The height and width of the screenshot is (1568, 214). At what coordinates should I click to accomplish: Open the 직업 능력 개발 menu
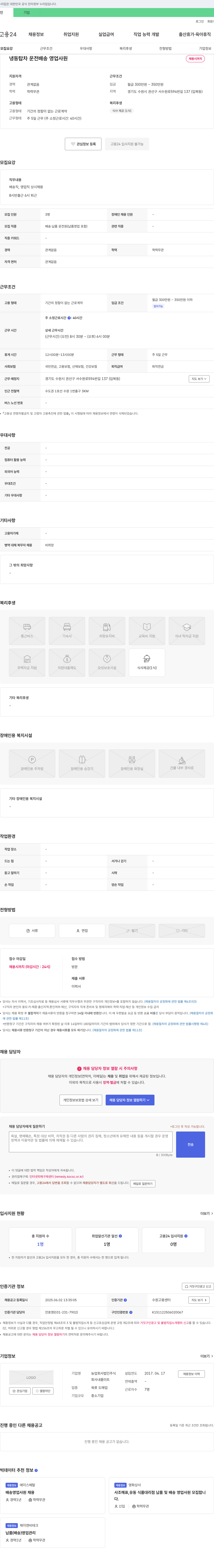146,34
